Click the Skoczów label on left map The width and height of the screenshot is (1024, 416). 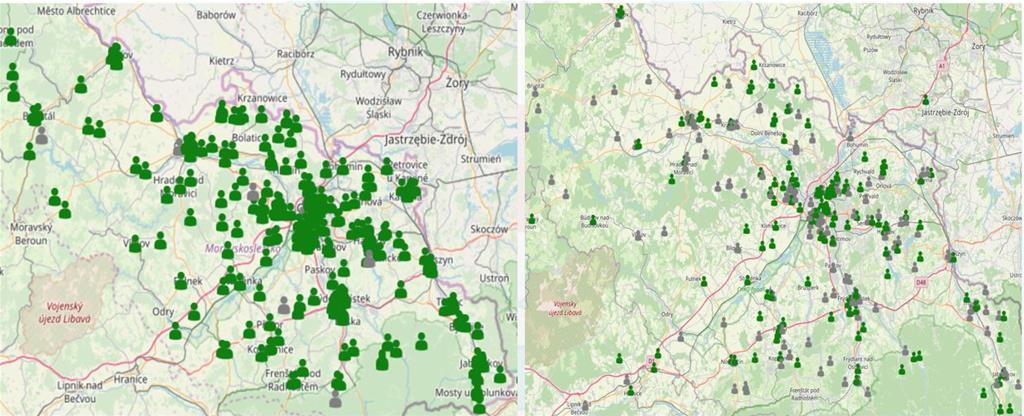coord(489,229)
